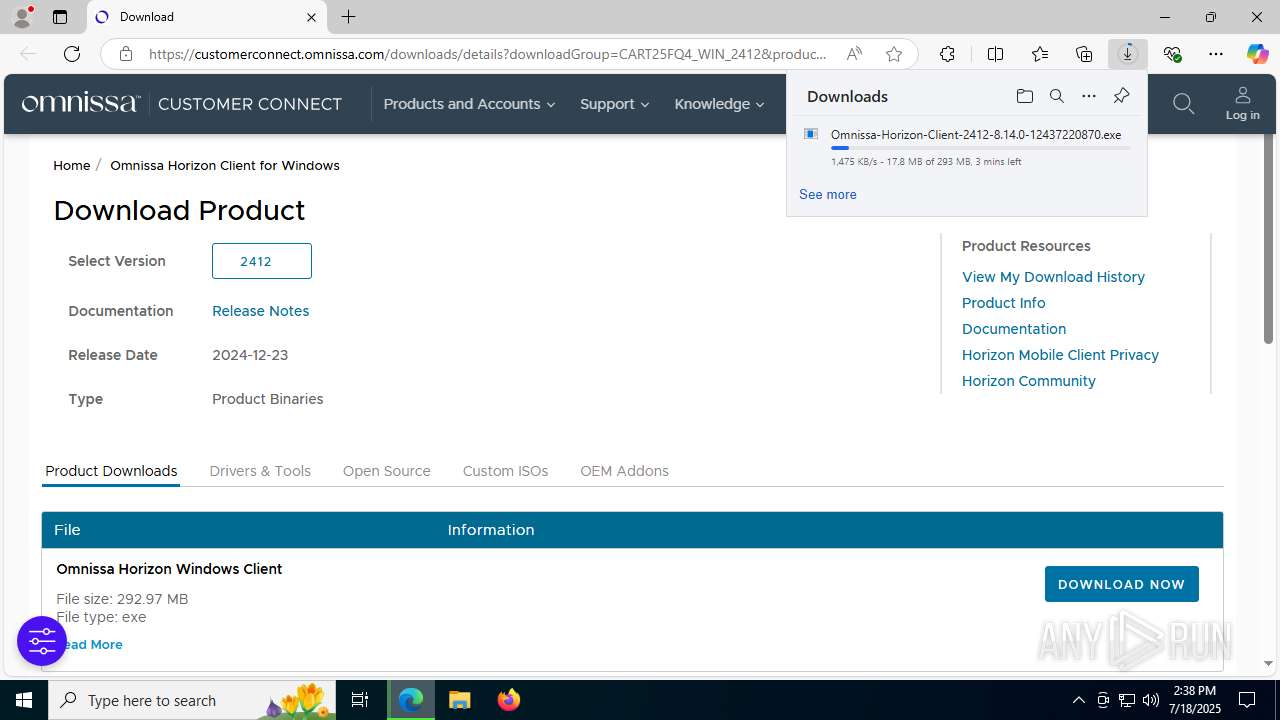Open the notifications action center
This screenshot has height=720, width=1280.
pyautogui.click(x=1247, y=700)
